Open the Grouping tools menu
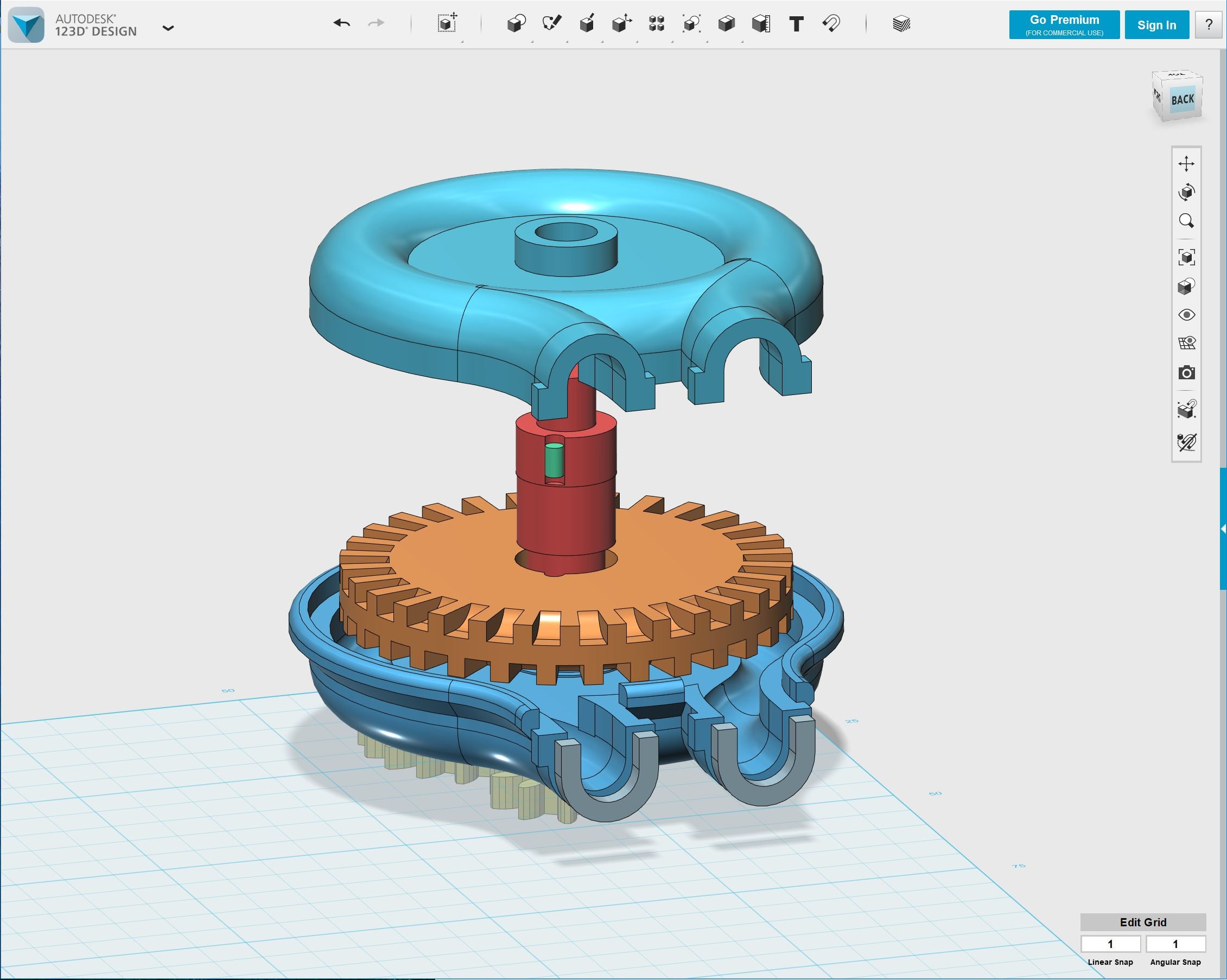Image resolution: width=1227 pixels, height=980 pixels. click(691, 24)
